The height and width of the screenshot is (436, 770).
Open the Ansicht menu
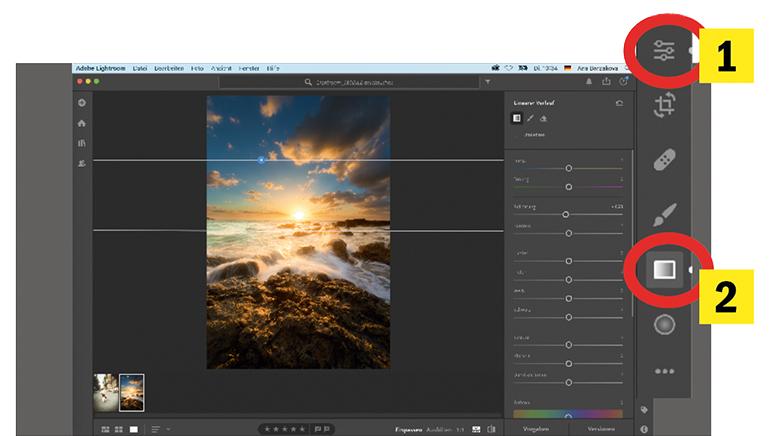tap(221, 68)
